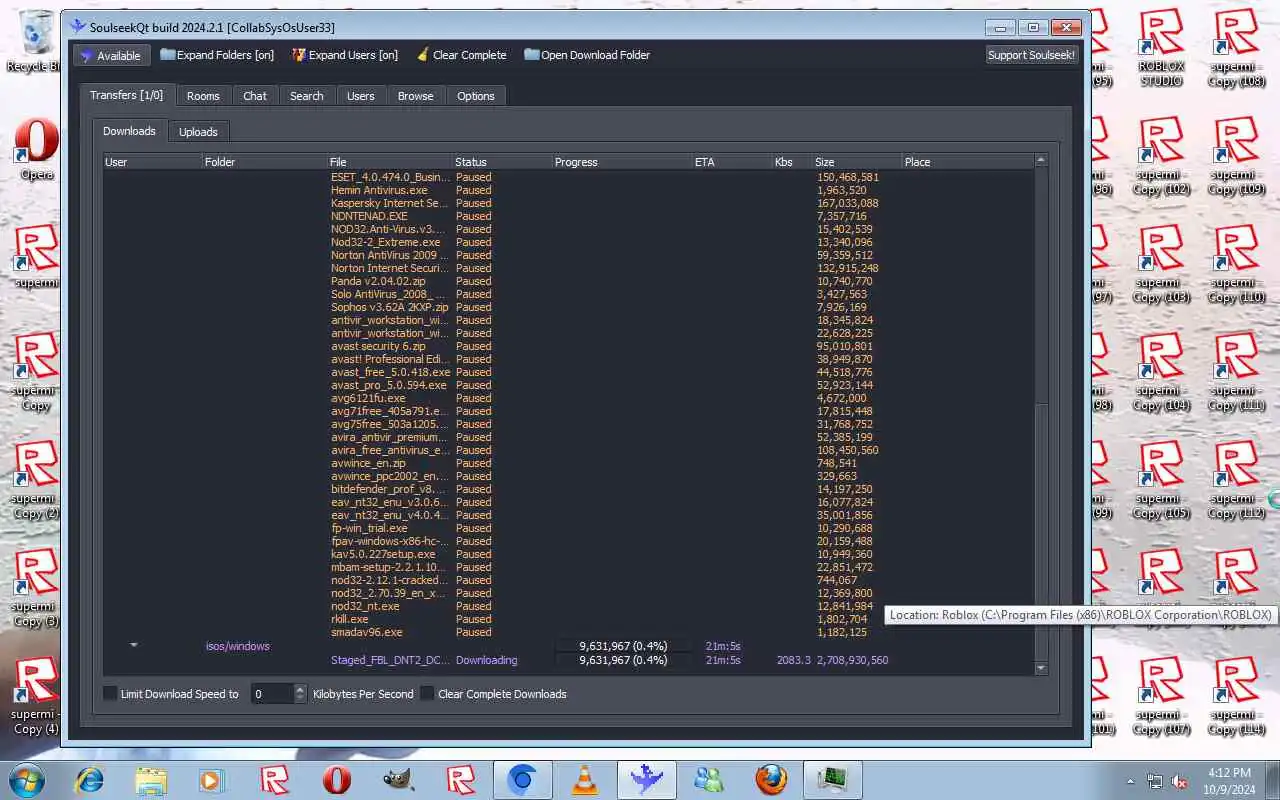Click the SoulseekQt bird taskbar icon

[x=647, y=780]
